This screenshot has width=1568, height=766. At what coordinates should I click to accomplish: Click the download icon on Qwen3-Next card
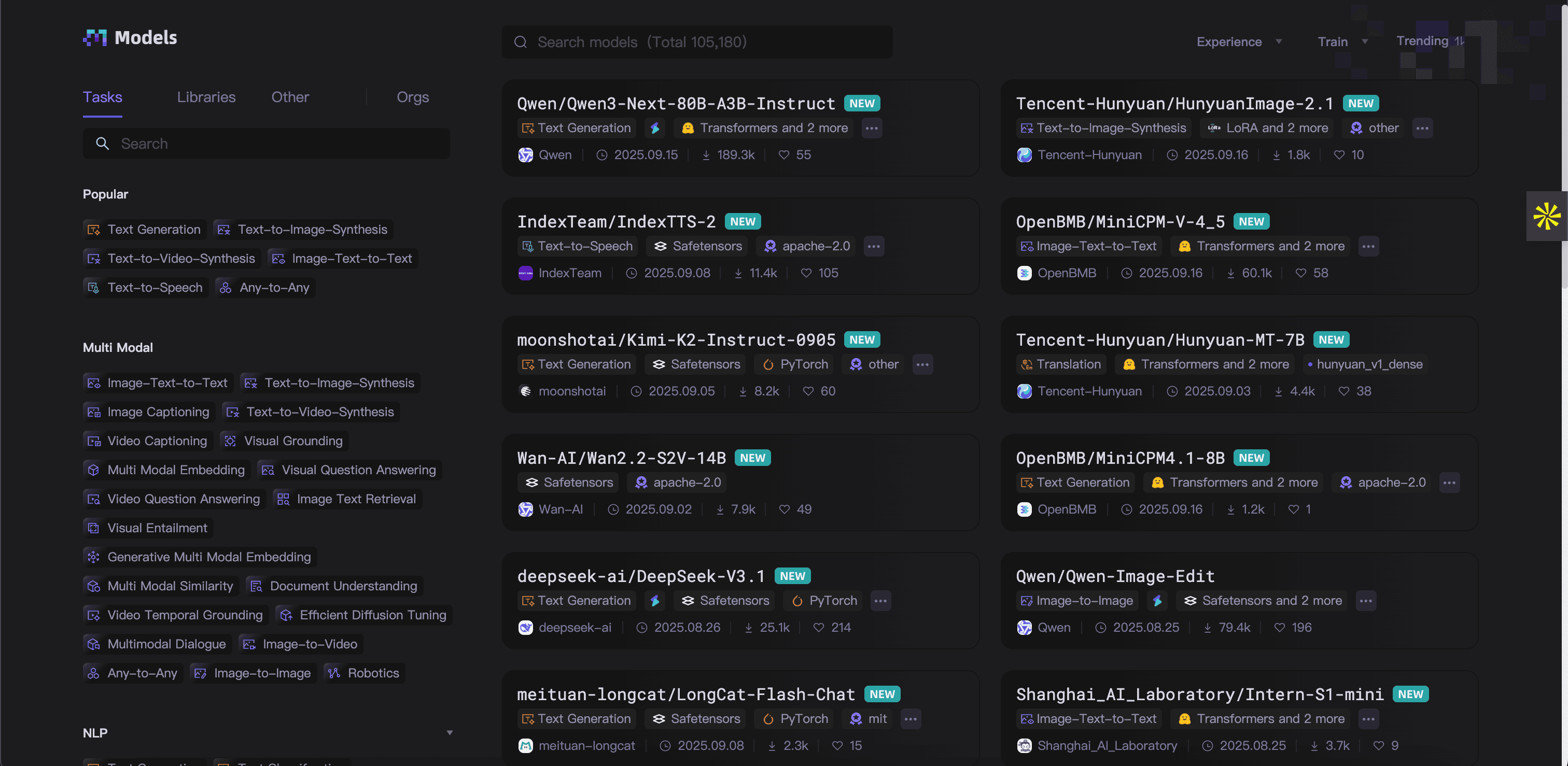click(706, 155)
